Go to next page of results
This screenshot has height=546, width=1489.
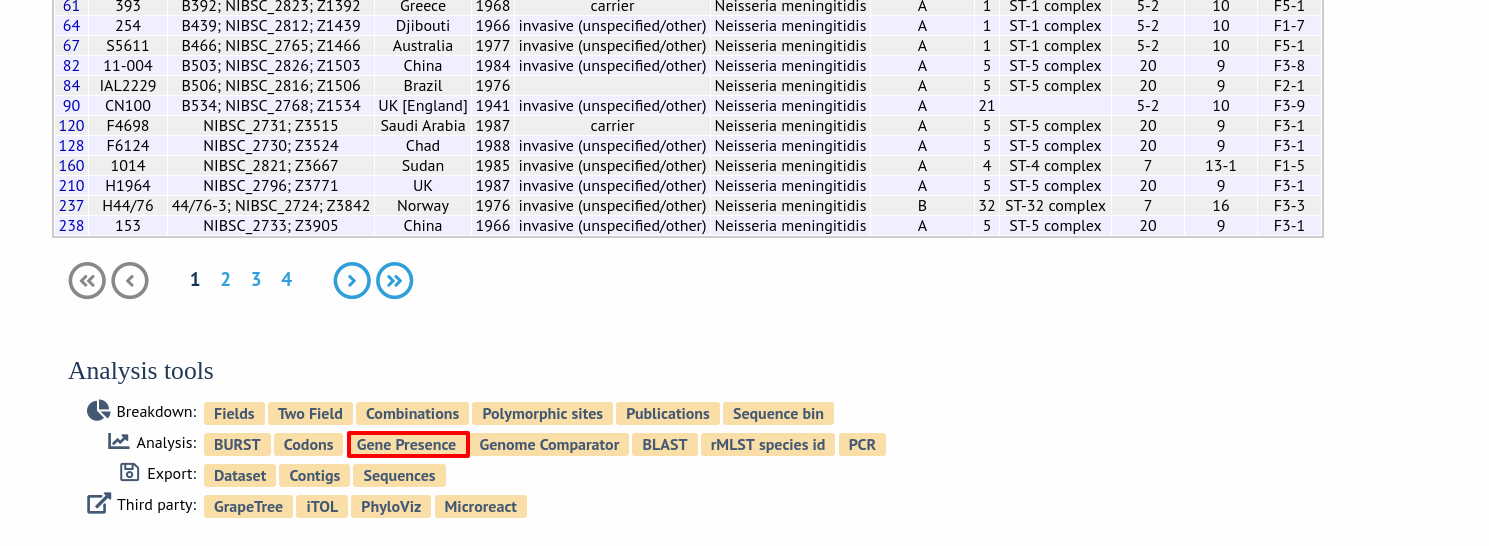[x=352, y=281]
